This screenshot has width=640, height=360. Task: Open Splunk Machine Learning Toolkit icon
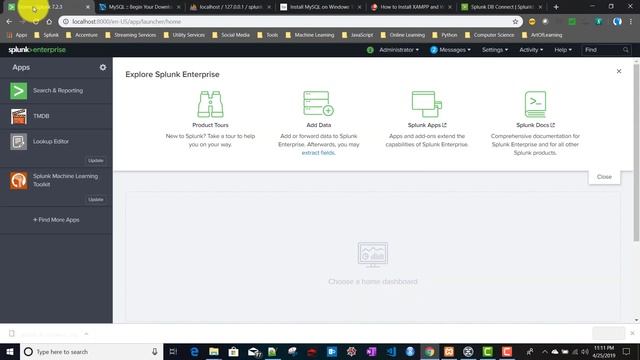[x=19, y=180]
